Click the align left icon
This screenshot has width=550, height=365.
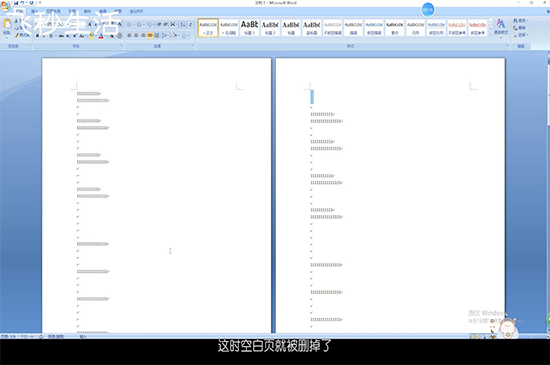point(129,35)
